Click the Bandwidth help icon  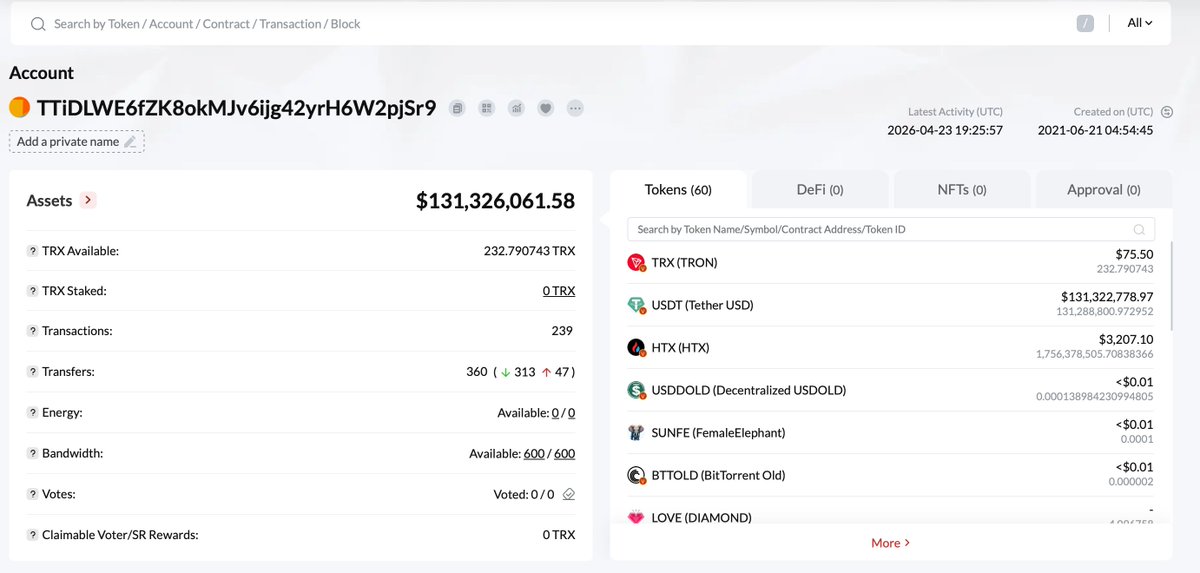coord(32,453)
